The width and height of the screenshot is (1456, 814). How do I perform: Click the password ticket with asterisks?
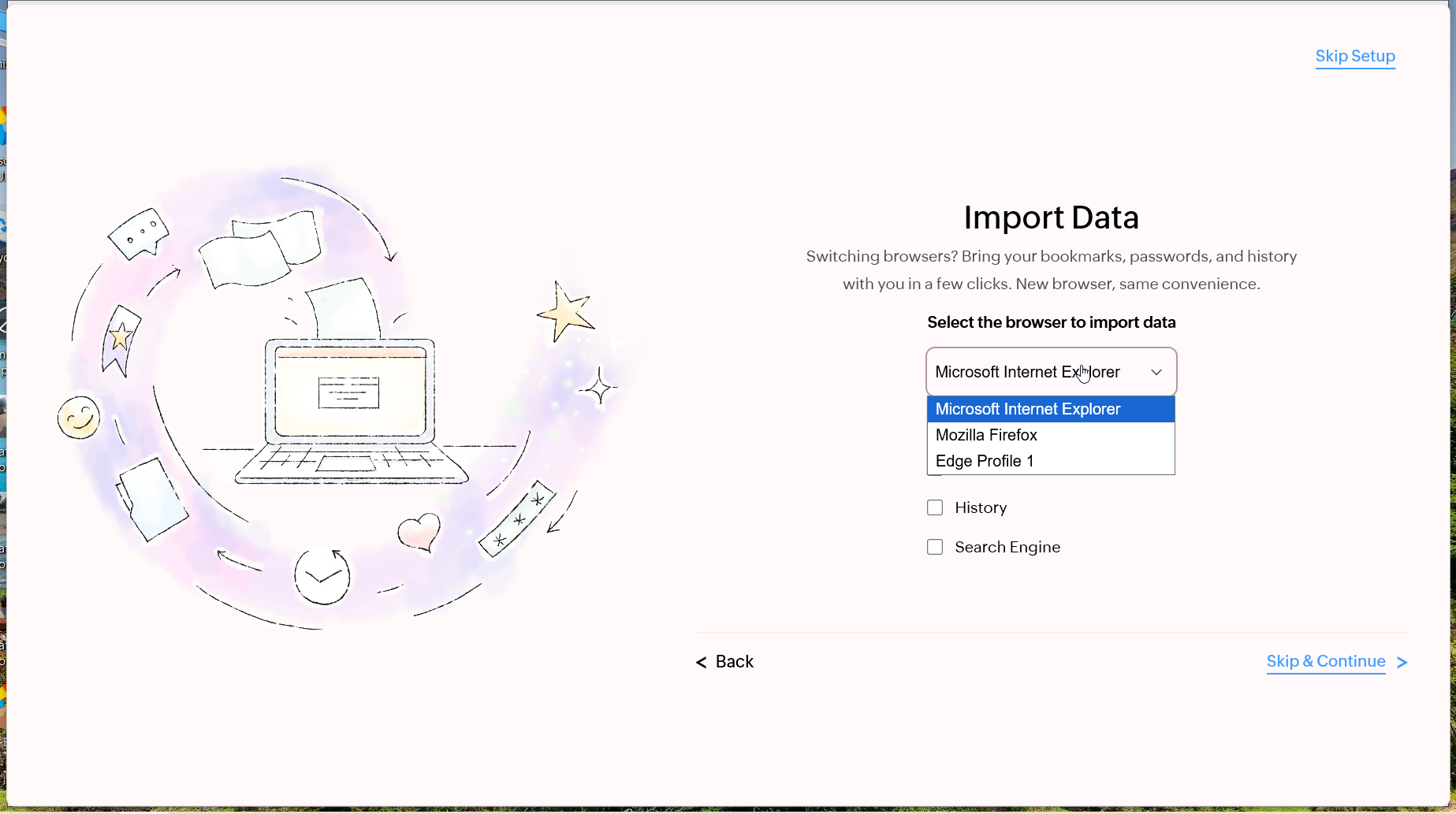click(517, 520)
